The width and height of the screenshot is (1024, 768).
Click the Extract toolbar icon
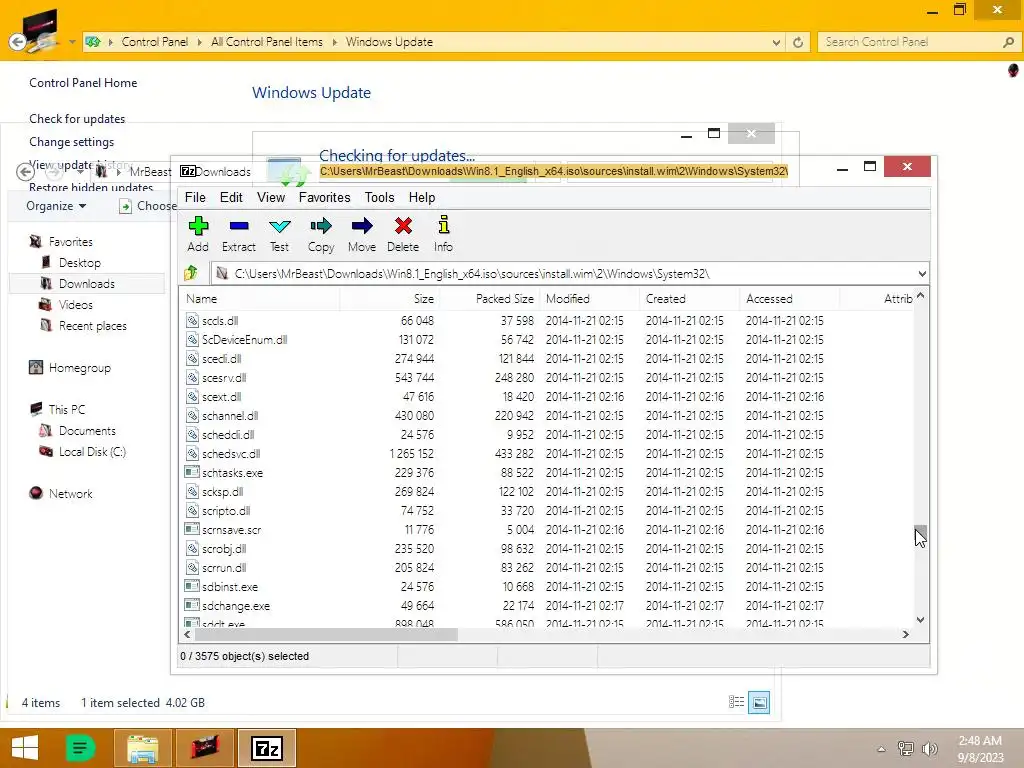pos(239,226)
